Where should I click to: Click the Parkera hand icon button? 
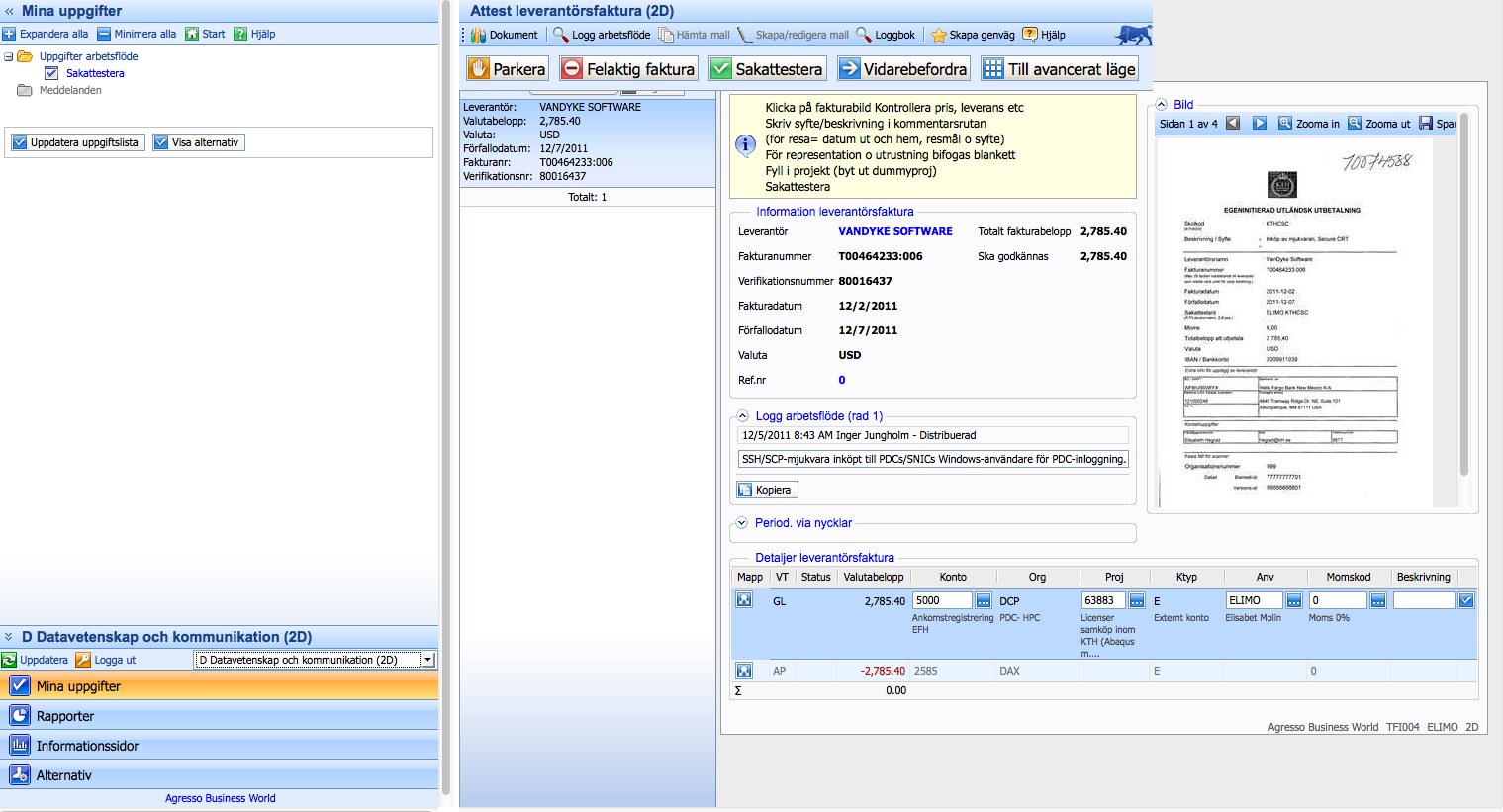(507, 68)
